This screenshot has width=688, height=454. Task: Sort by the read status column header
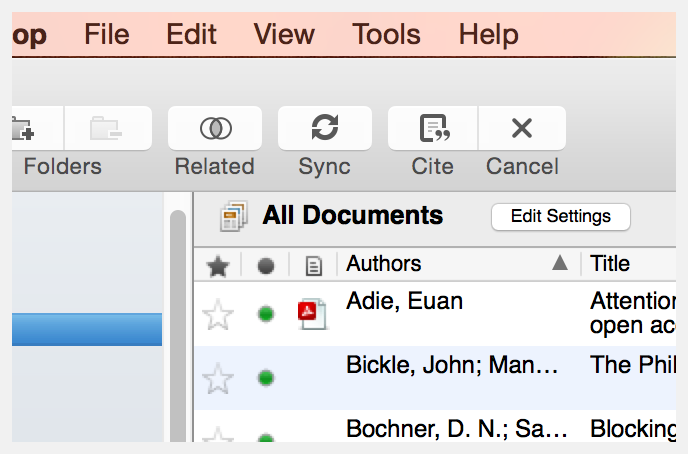pos(265,265)
